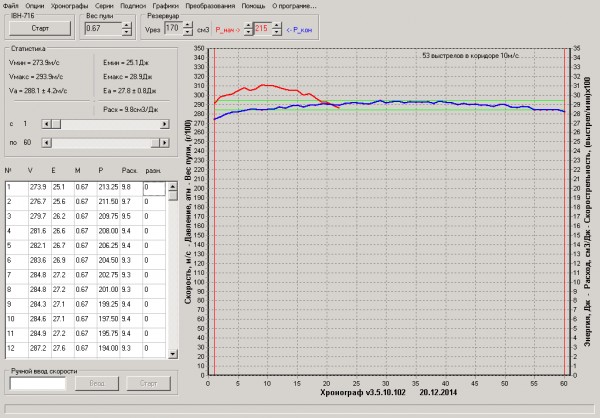Select pressure cell 209.75 in row 3
The width and height of the screenshot is (600, 418).
(108, 216)
